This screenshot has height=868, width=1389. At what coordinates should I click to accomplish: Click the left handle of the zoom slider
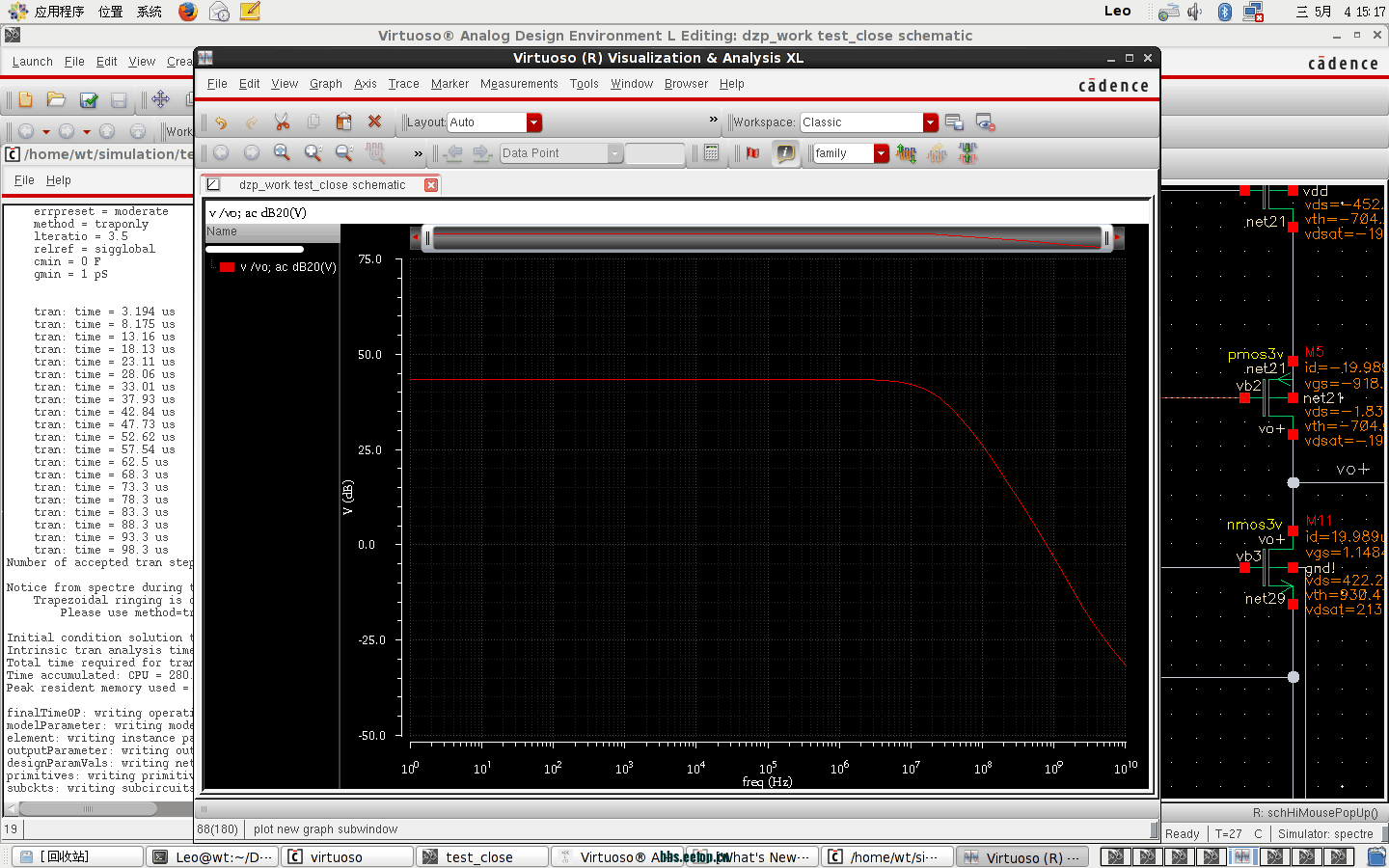(x=427, y=237)
